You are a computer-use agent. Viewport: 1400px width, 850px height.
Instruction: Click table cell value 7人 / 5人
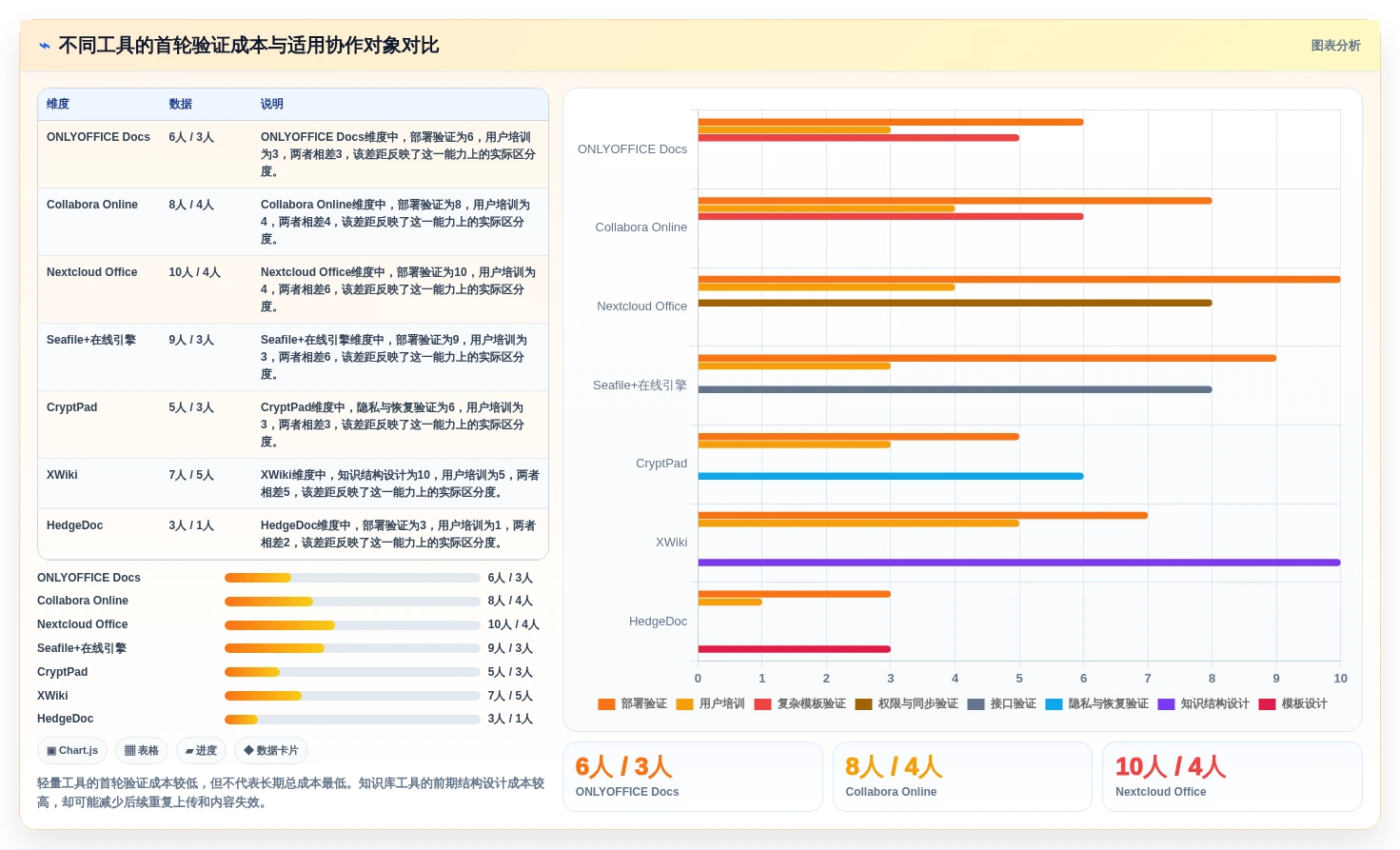[x=191, y=475]
